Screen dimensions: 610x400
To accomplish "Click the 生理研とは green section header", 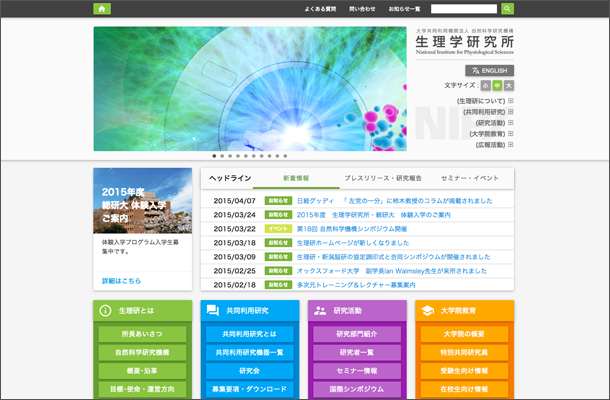I will pyautogui.click(x=143, y=311).
